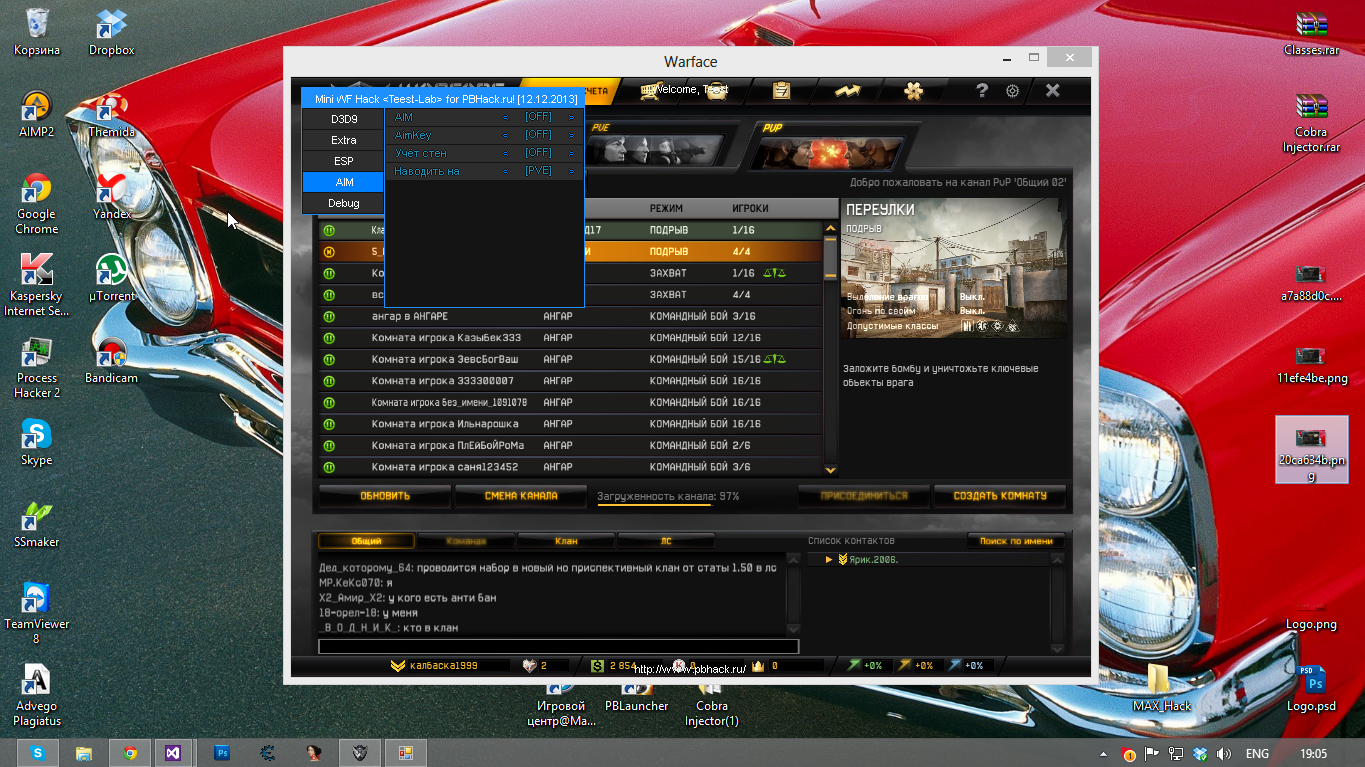Open the ESP section in hack menu

pos(344,161)
